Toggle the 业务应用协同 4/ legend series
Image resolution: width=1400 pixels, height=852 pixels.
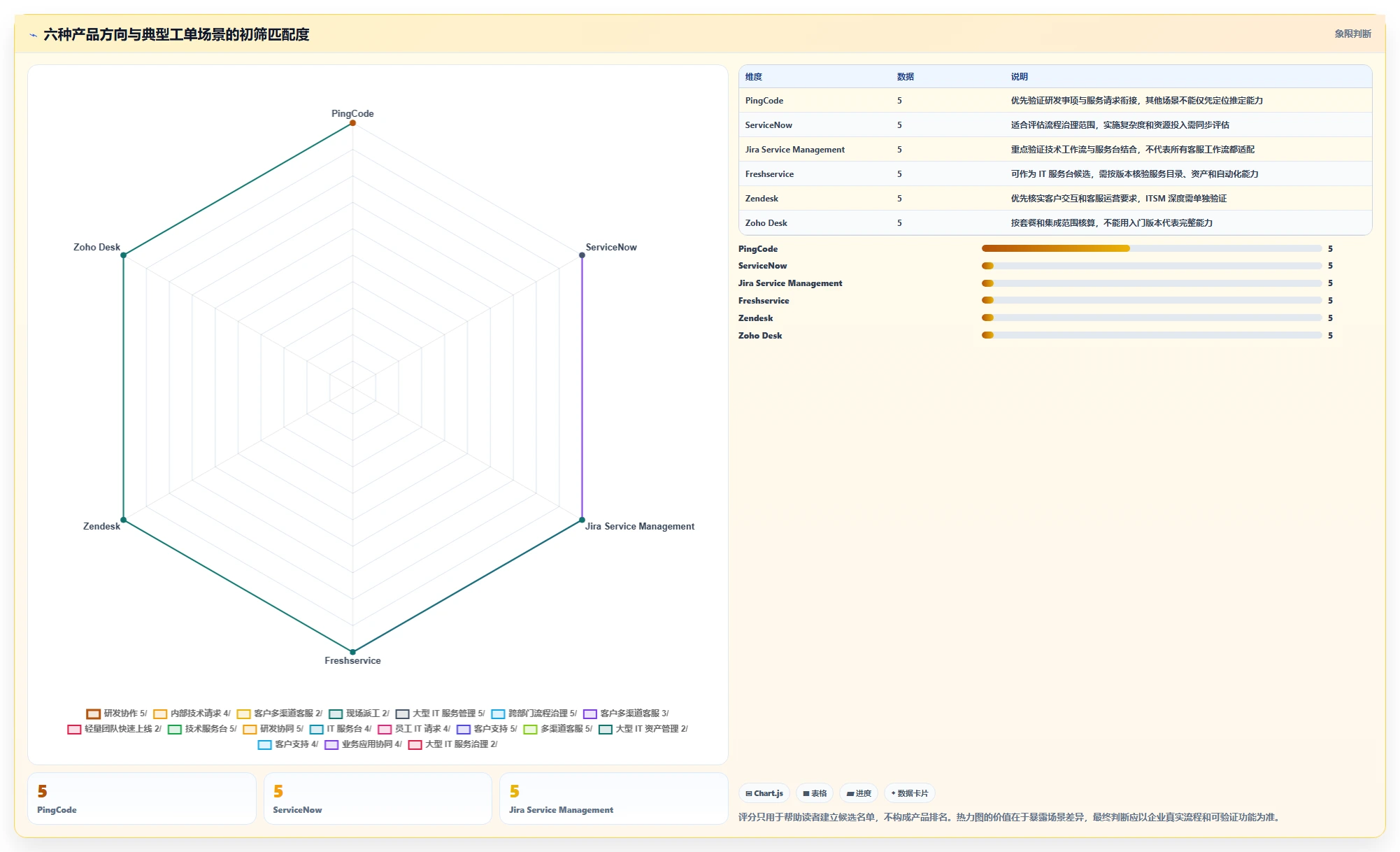point(364,744)
